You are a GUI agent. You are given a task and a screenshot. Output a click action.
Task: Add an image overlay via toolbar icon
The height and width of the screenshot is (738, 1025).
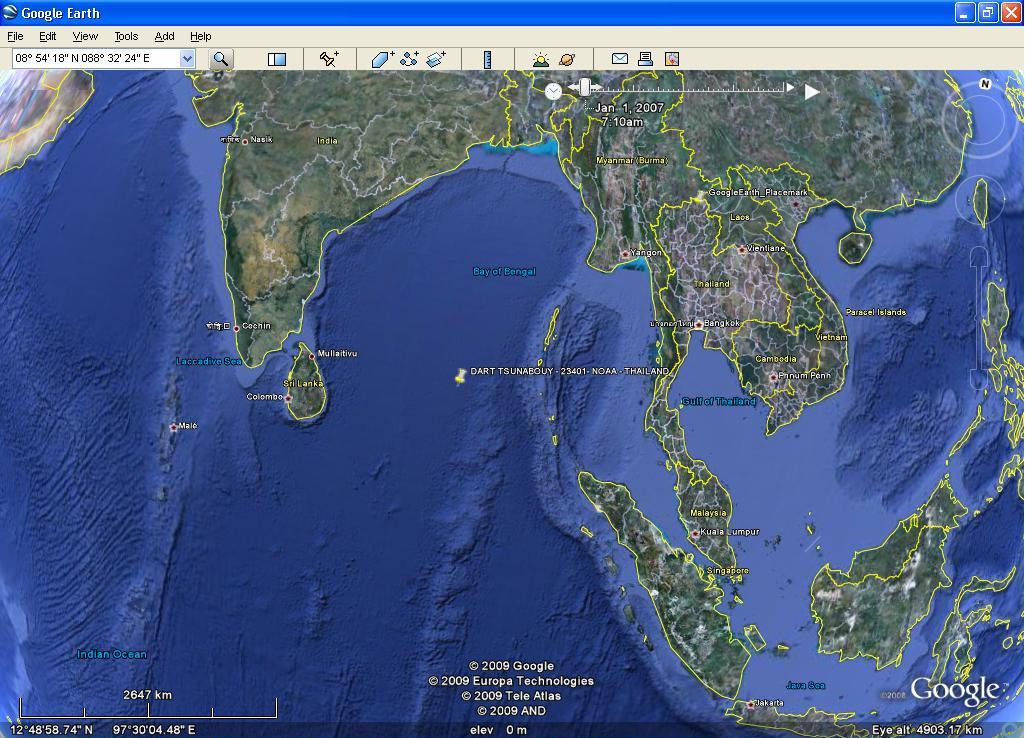[435, 59]
